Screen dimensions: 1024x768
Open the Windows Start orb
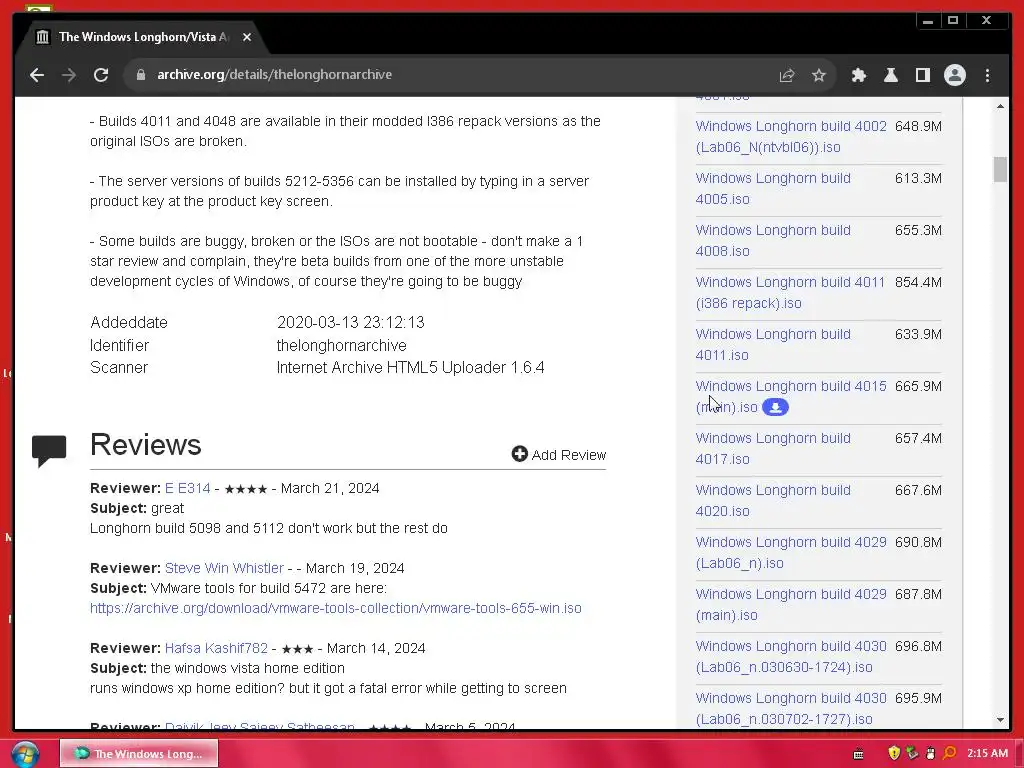click(25, 754)
